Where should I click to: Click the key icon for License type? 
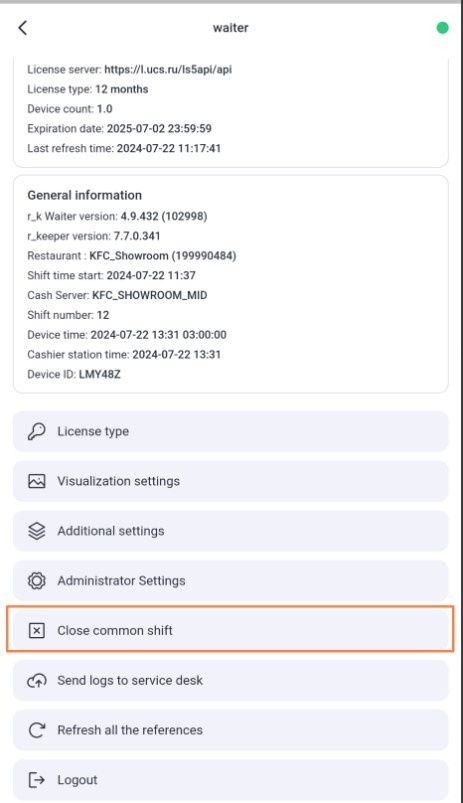36,431
